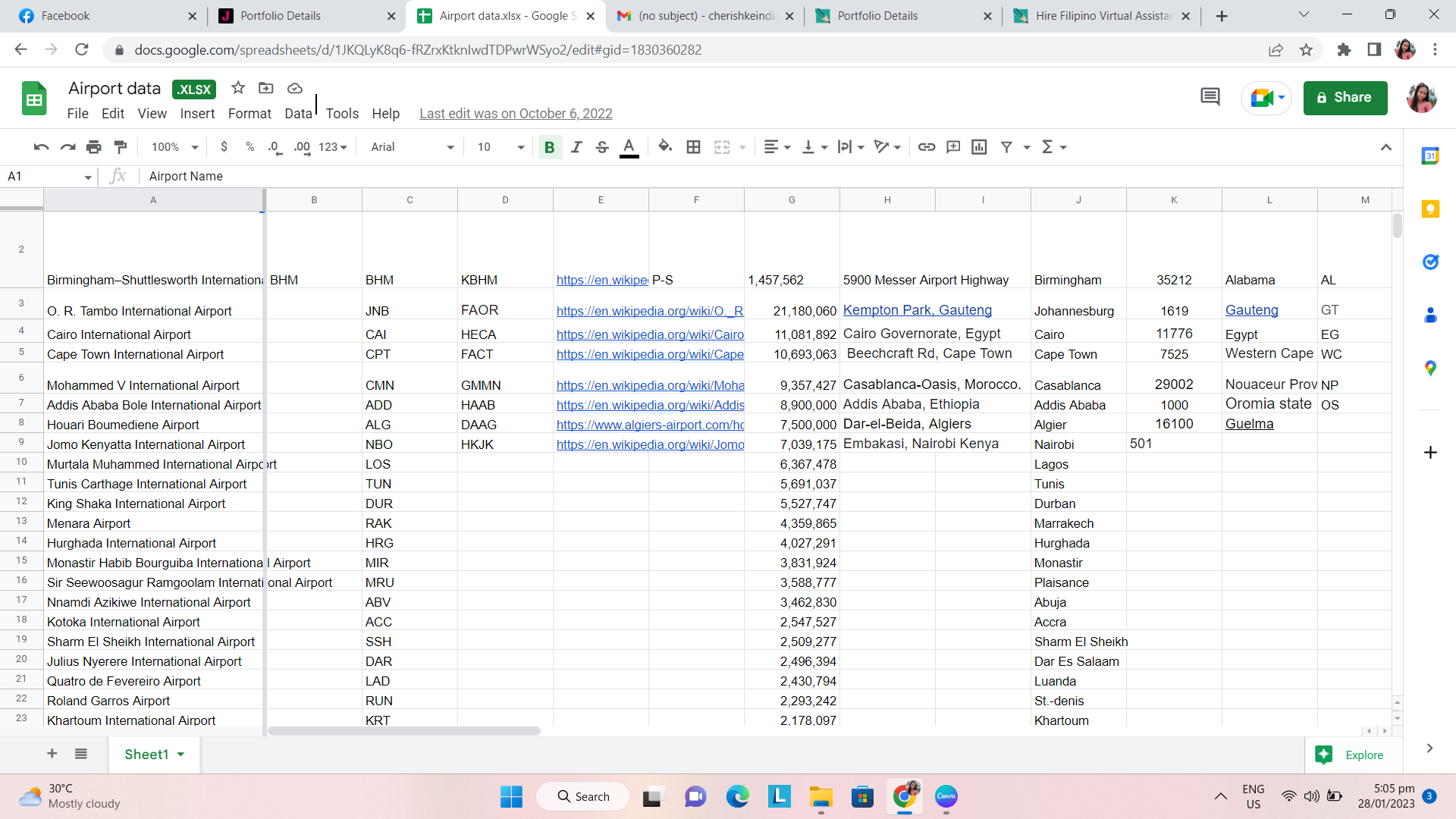Screen dimensions: 1456x819
Task: Open the Format menu
Action: [249, 114]
